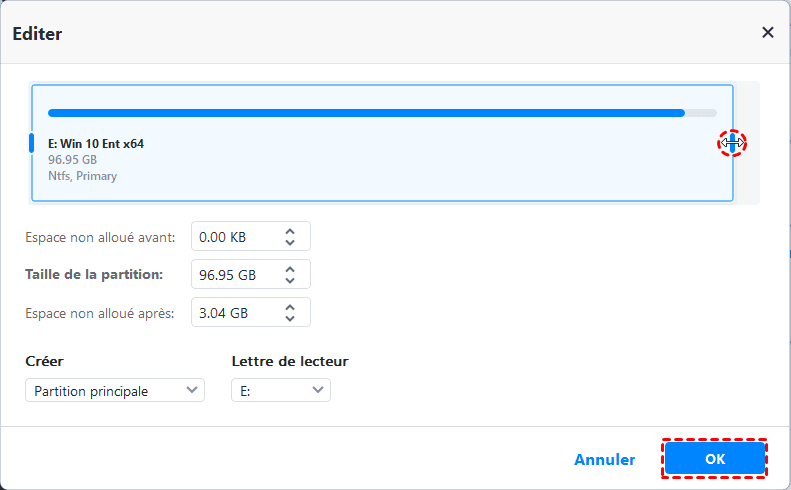Click the Taille de la partition field
This screenshot has width=791, height=490.
pyautogui.click(x=234, y=274)
